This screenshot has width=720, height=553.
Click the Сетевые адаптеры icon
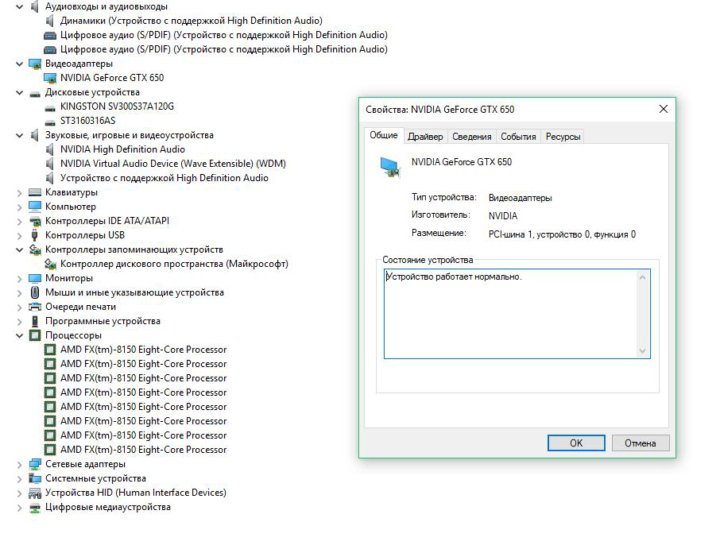pos(35,464)
